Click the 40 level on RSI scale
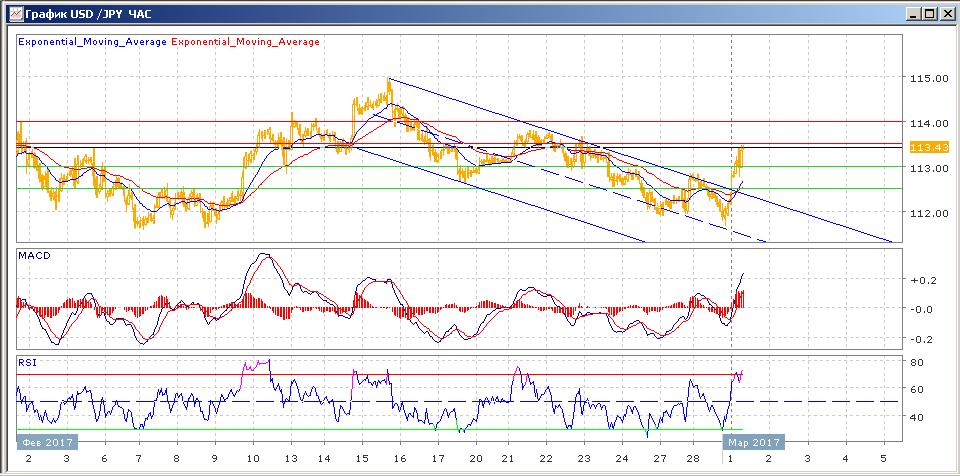 pyautogui.click(x=916, y=417)
